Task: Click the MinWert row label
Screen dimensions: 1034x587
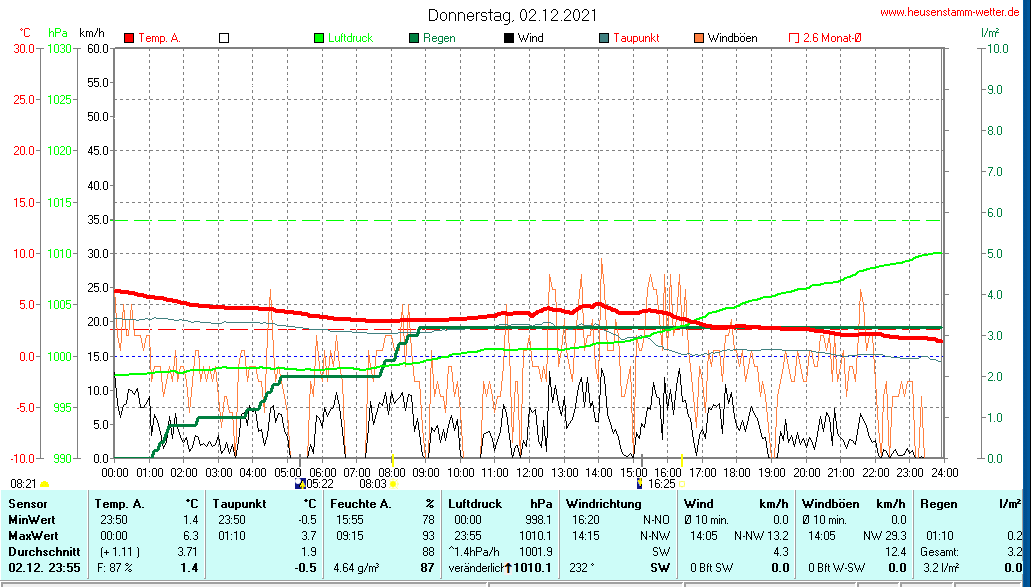Action: click(32, 520)
